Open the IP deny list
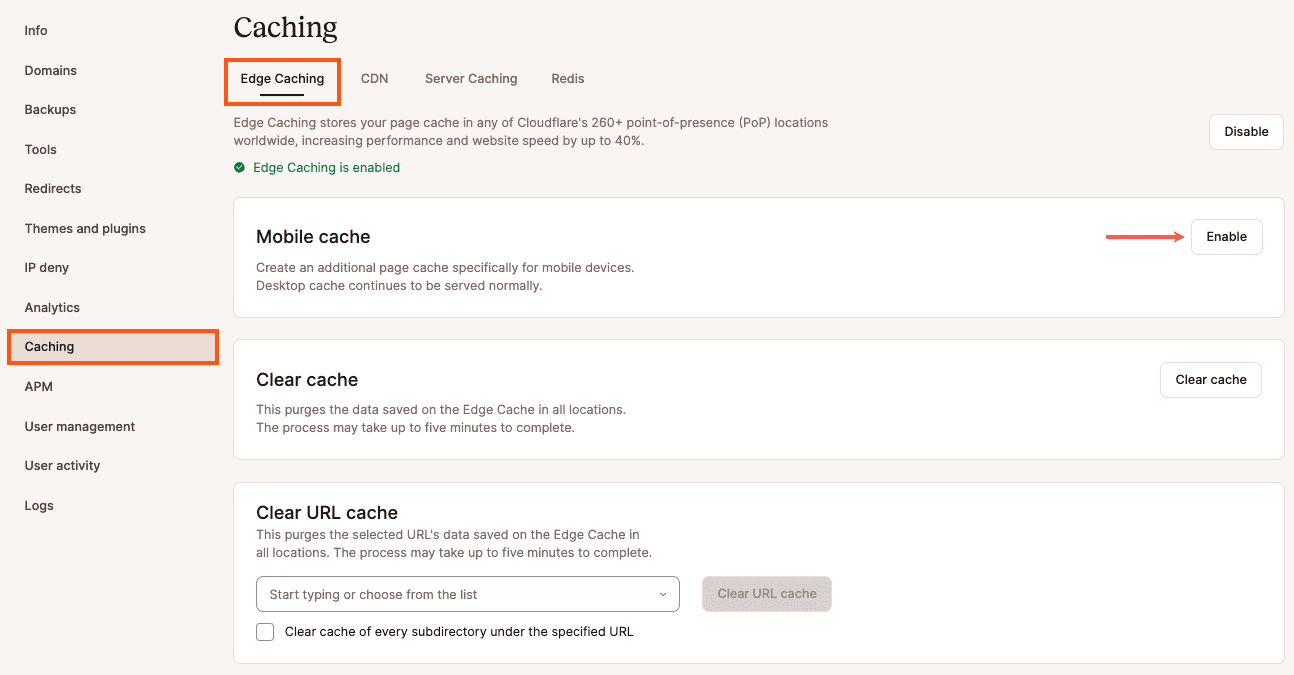This screenshot has height=675, width=1294. [46, 267]
